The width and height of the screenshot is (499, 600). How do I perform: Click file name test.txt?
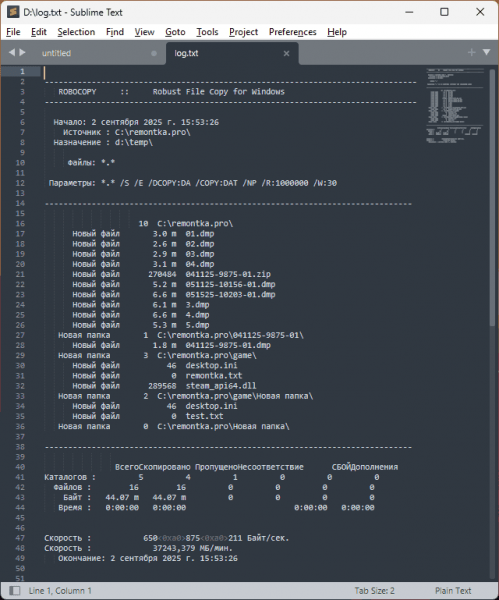(x=204, y=416)
